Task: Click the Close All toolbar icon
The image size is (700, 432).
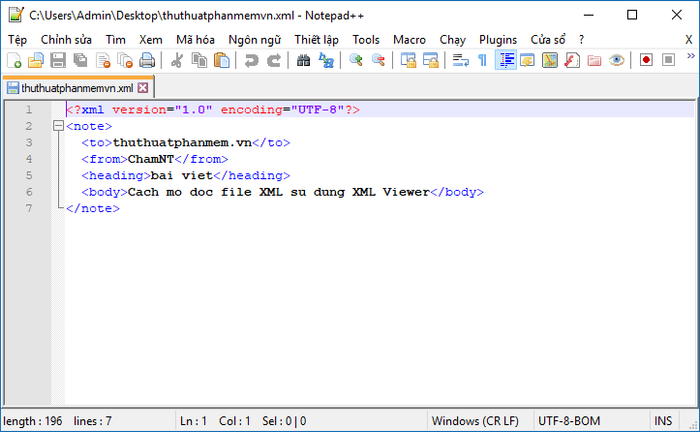Action: click(x=125, y=60)
